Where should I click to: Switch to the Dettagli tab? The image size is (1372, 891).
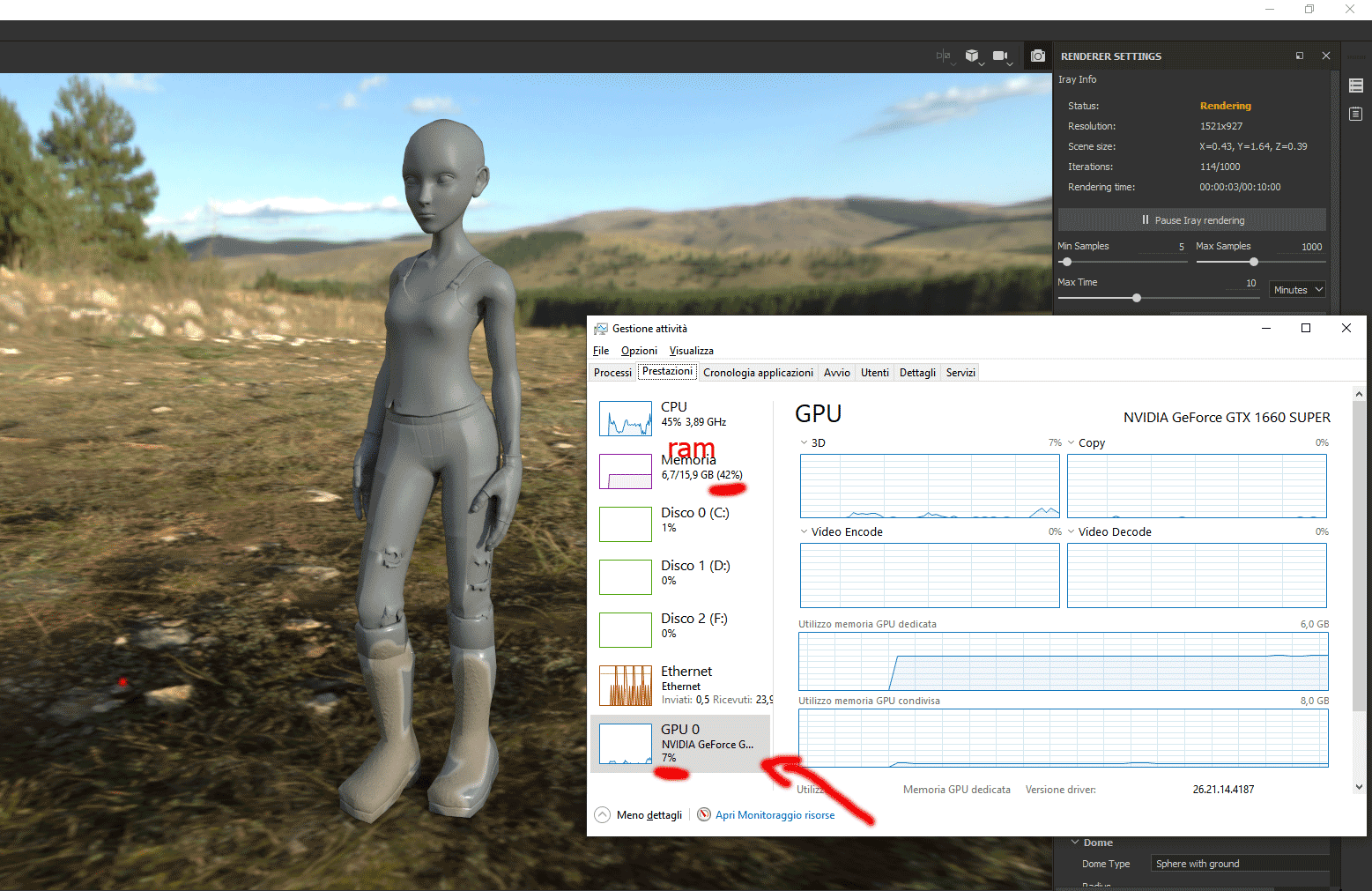pyautogui.click(x=917, y=373)
